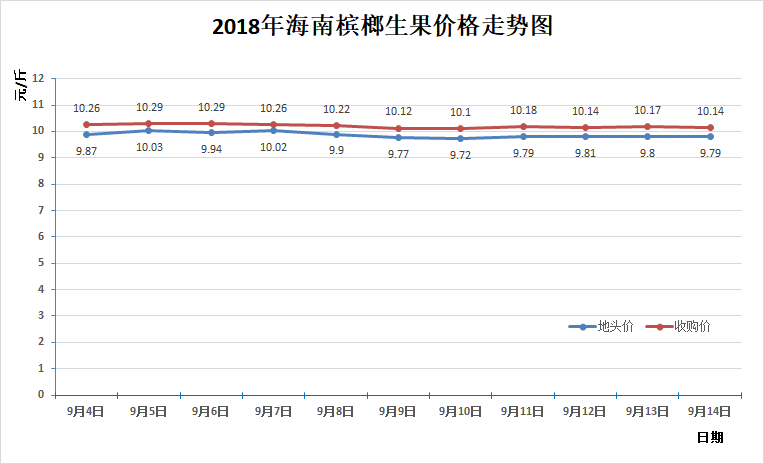
Task: Click the y-axis tick label 7
Action: (x=41, y=210)
